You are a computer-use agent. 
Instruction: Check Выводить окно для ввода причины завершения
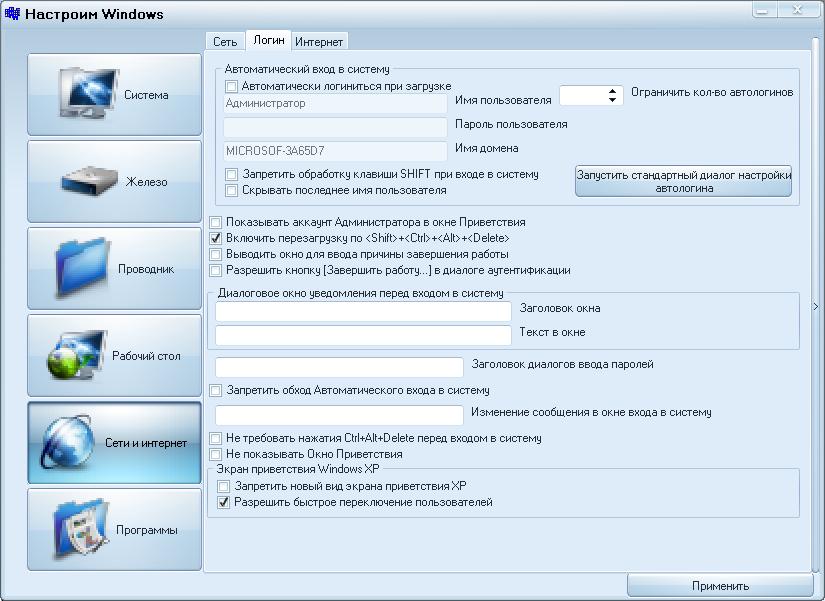click(x=215, y=254)
